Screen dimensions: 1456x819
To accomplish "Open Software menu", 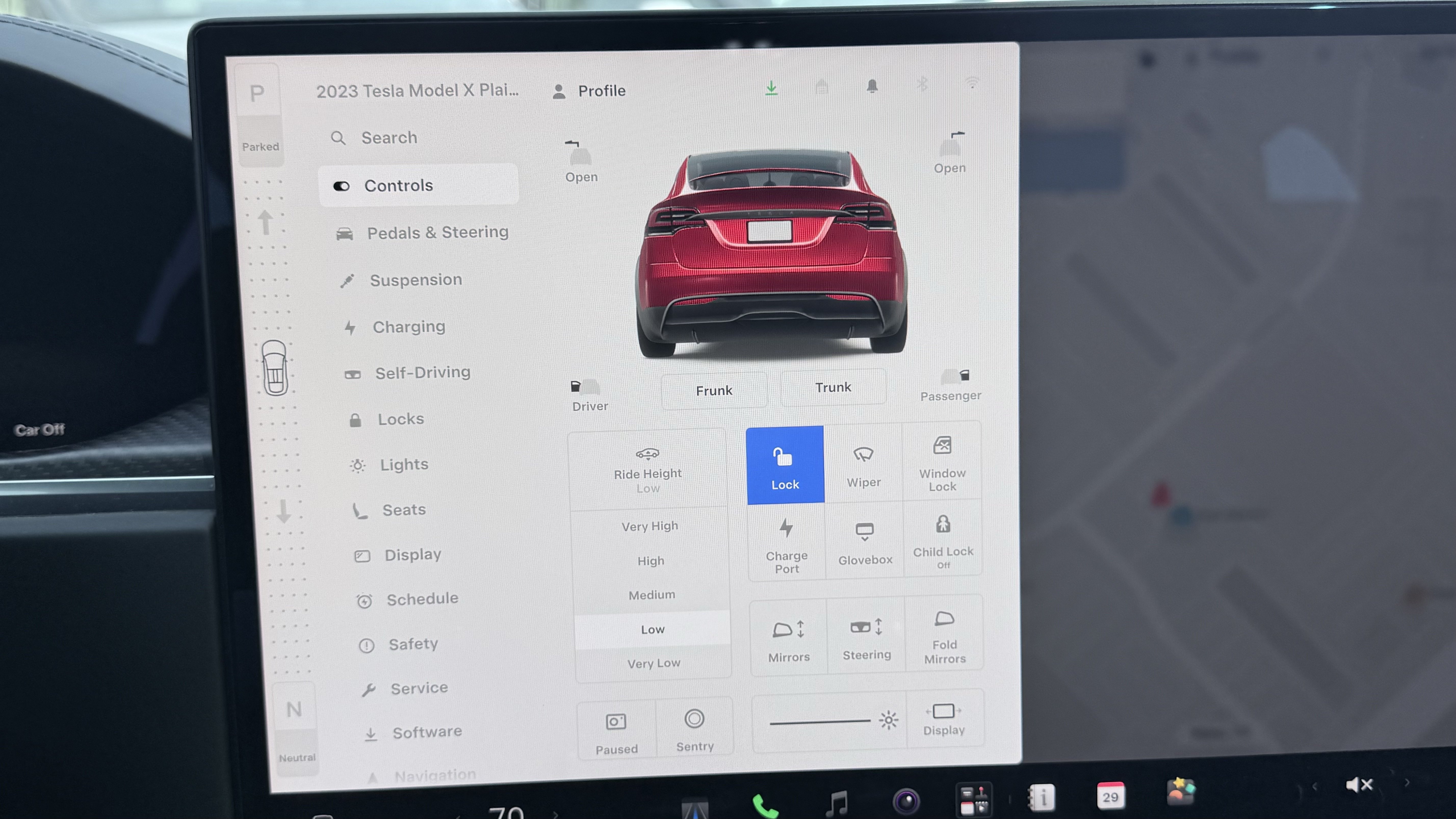I will (413, 733).
